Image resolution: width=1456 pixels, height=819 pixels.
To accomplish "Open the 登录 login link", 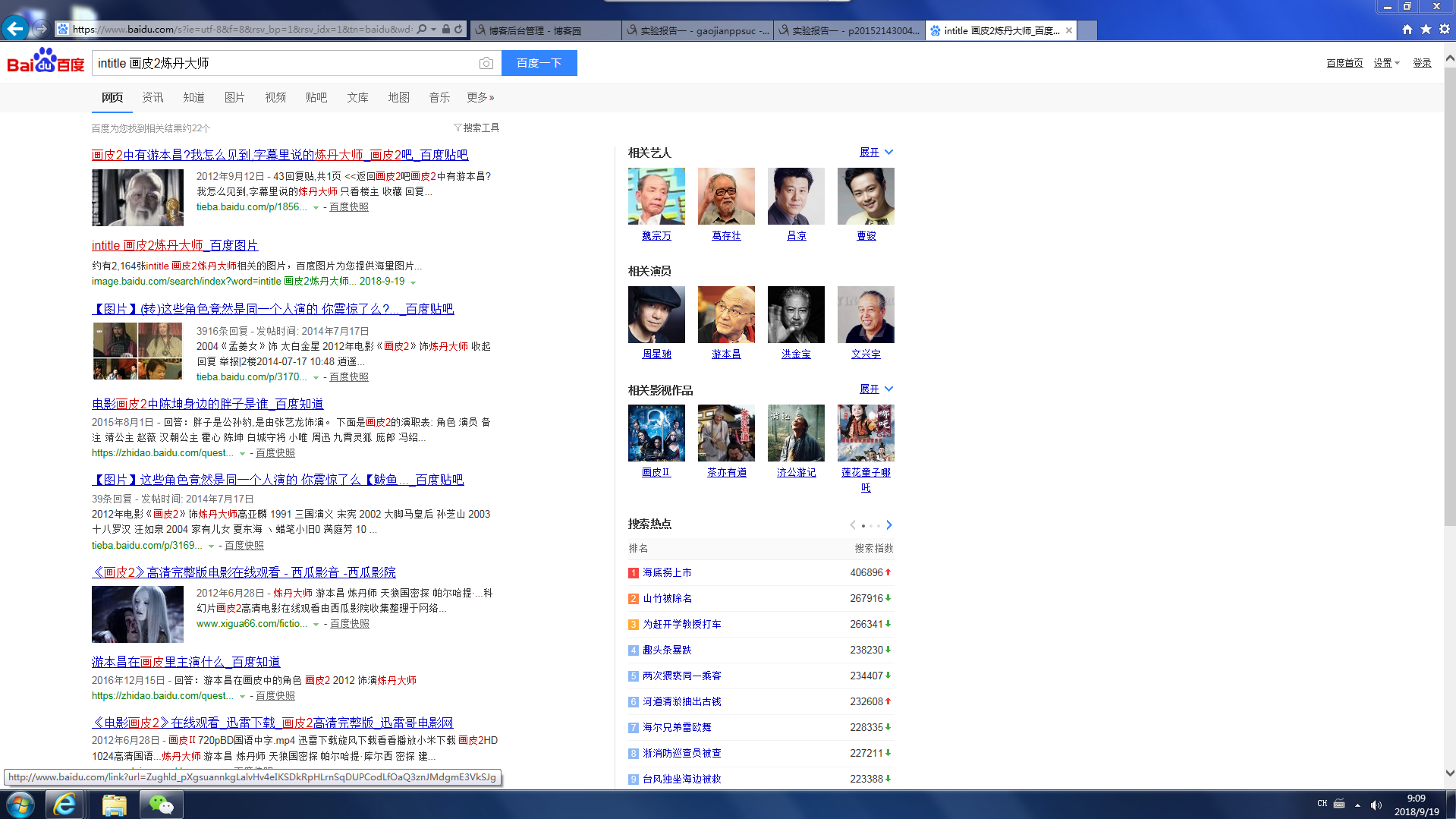I will (x=1422, y=63).
